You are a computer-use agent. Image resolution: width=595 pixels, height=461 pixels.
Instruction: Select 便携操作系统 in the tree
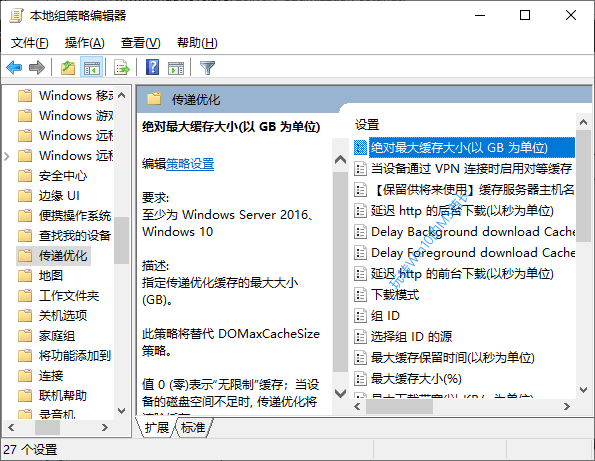[x=75, y=216]
